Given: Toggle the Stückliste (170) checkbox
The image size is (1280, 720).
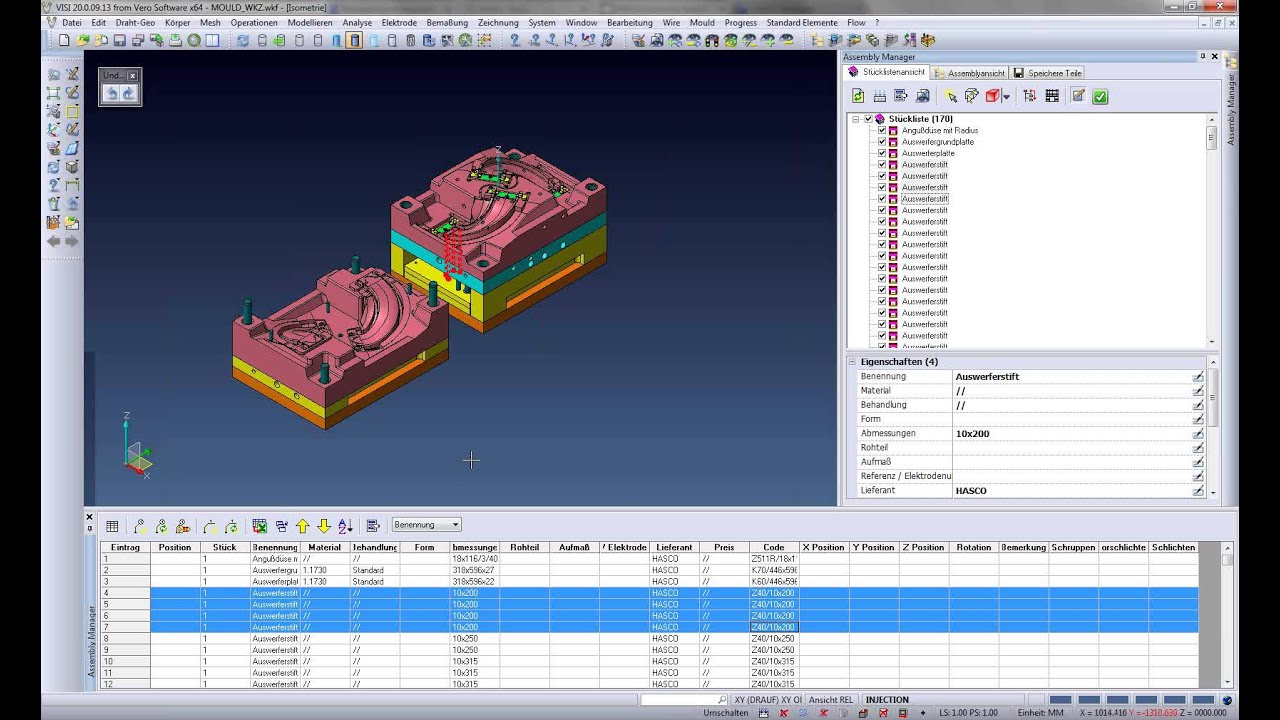Looking at the screenshot, I should (868, 119).
